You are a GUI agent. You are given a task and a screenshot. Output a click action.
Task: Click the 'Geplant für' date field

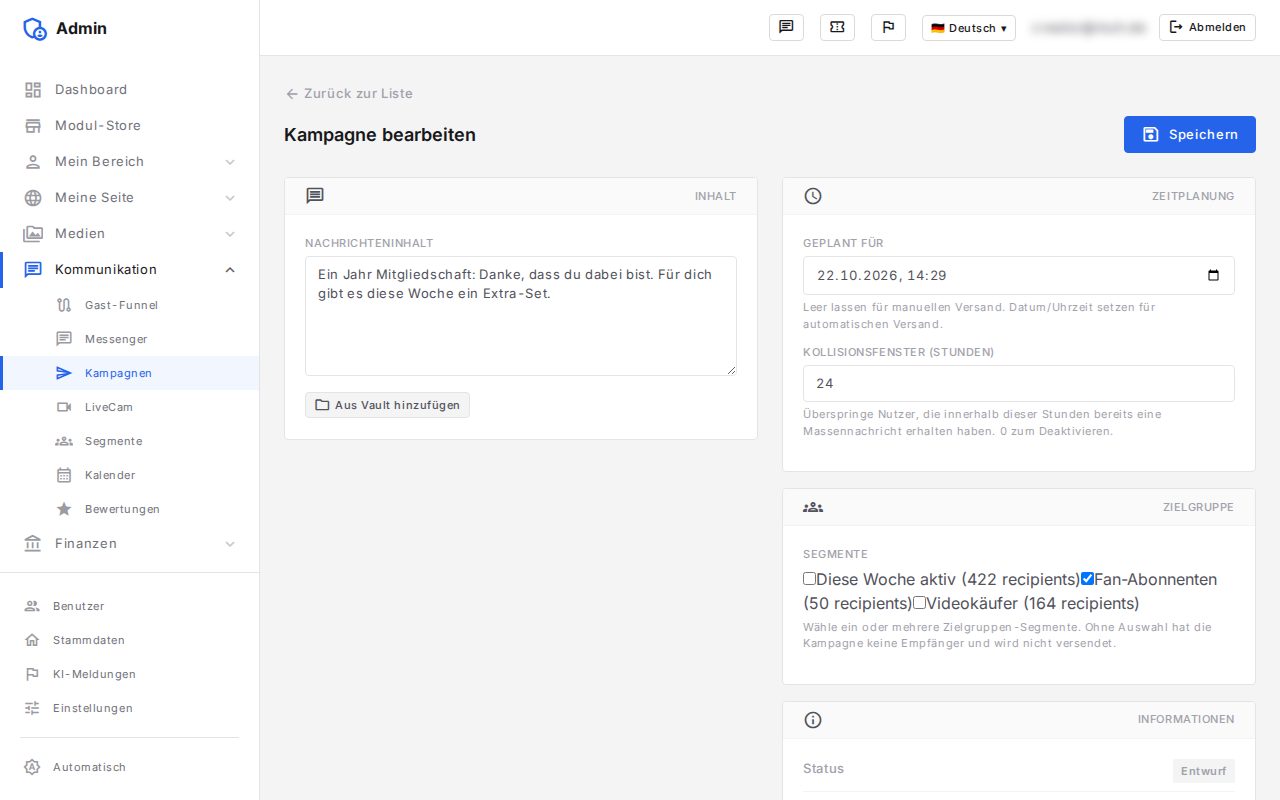click(x=1018, y=275)
